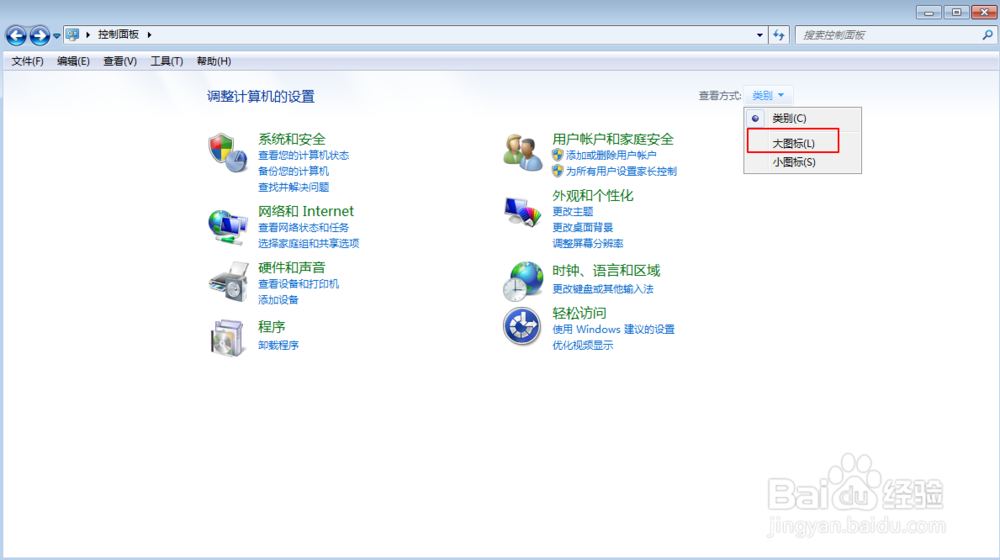Open 时钟、语言和区域 category link
The image size is (1000, 560).
tap(606, 270)
